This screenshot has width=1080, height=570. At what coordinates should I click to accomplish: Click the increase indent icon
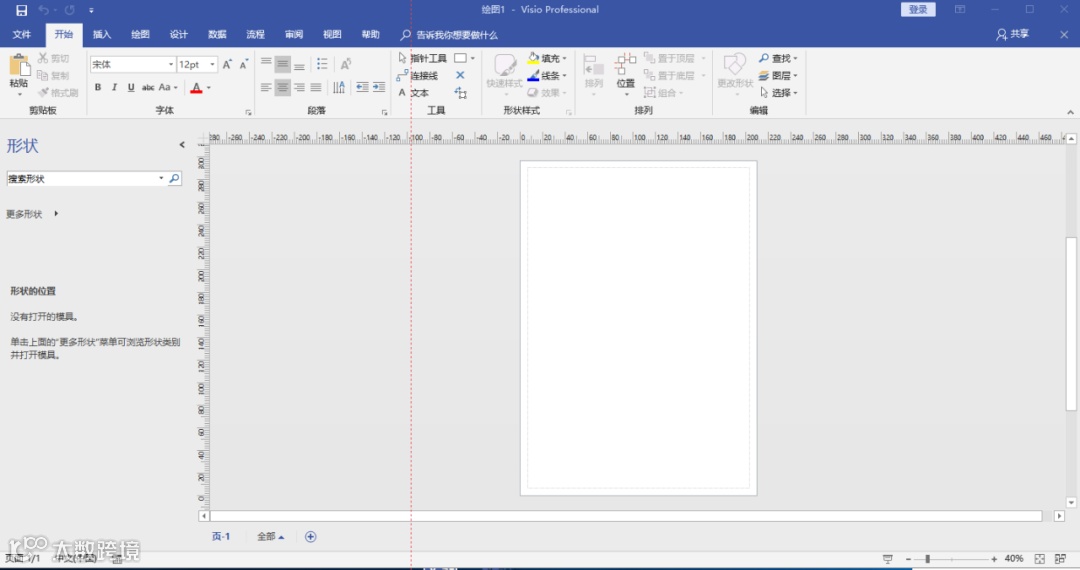point(379,87)
